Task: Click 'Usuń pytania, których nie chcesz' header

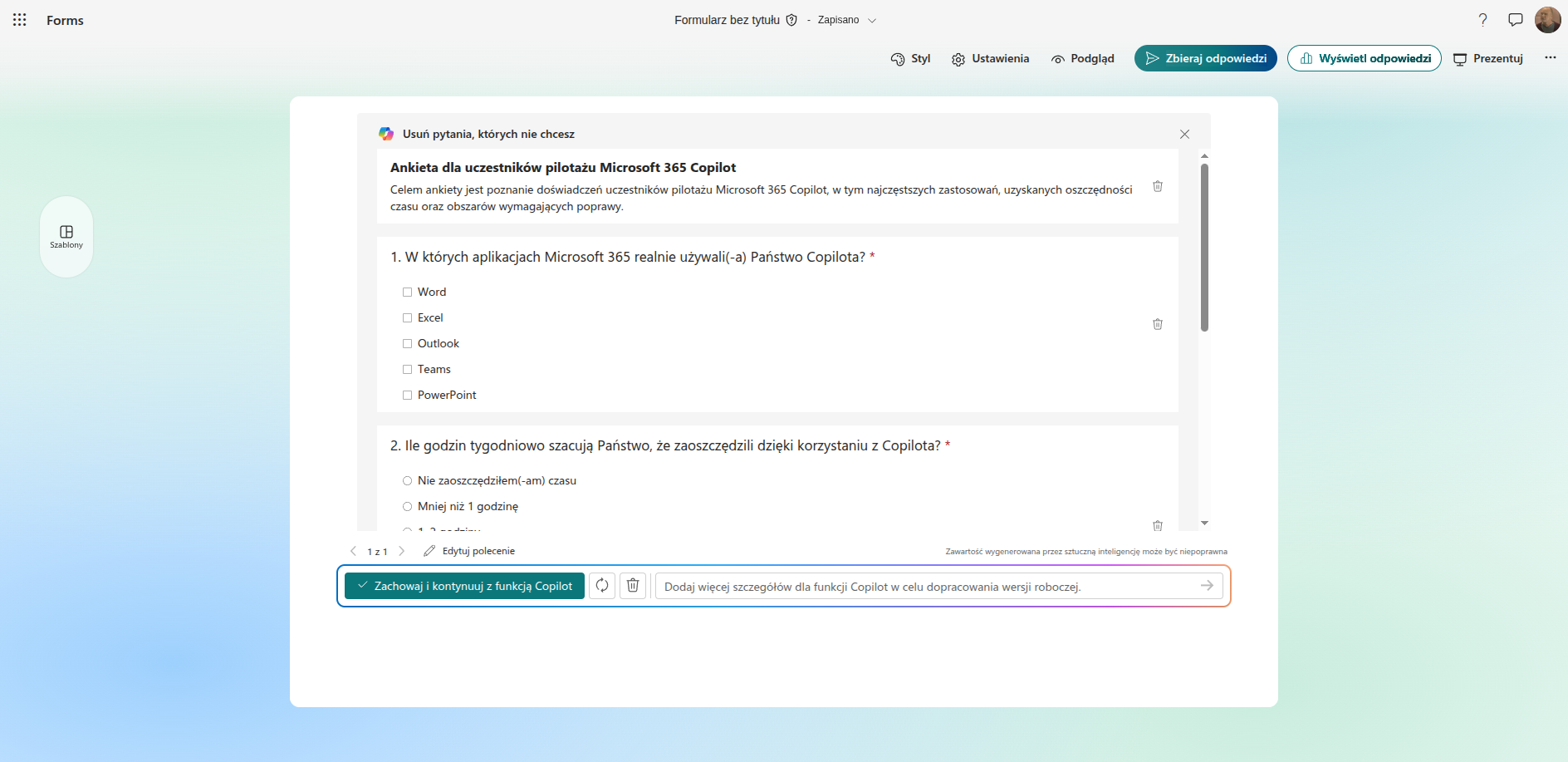Action: [x=488, y=134]
